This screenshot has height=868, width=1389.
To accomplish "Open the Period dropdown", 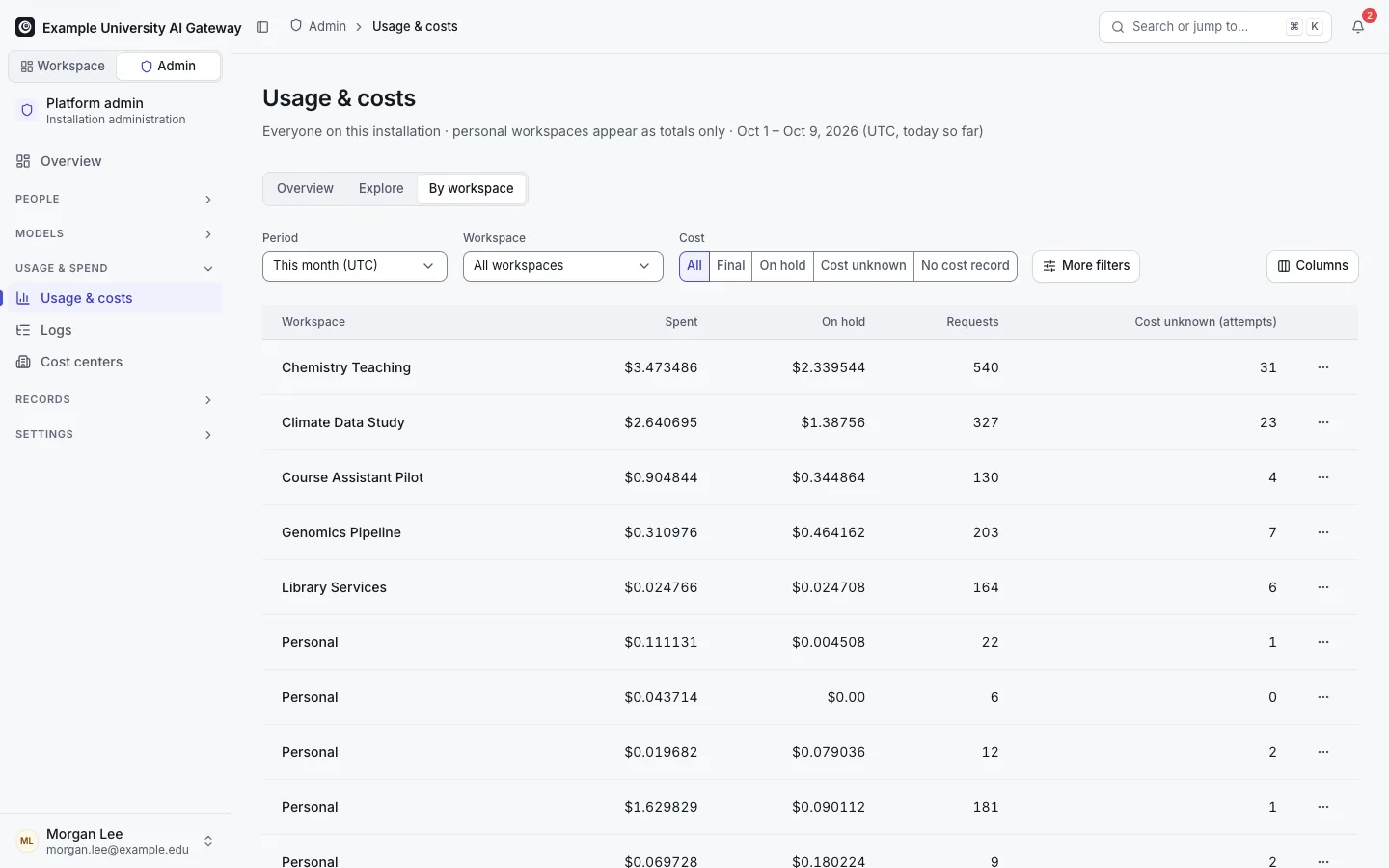I will click(355, 266).
